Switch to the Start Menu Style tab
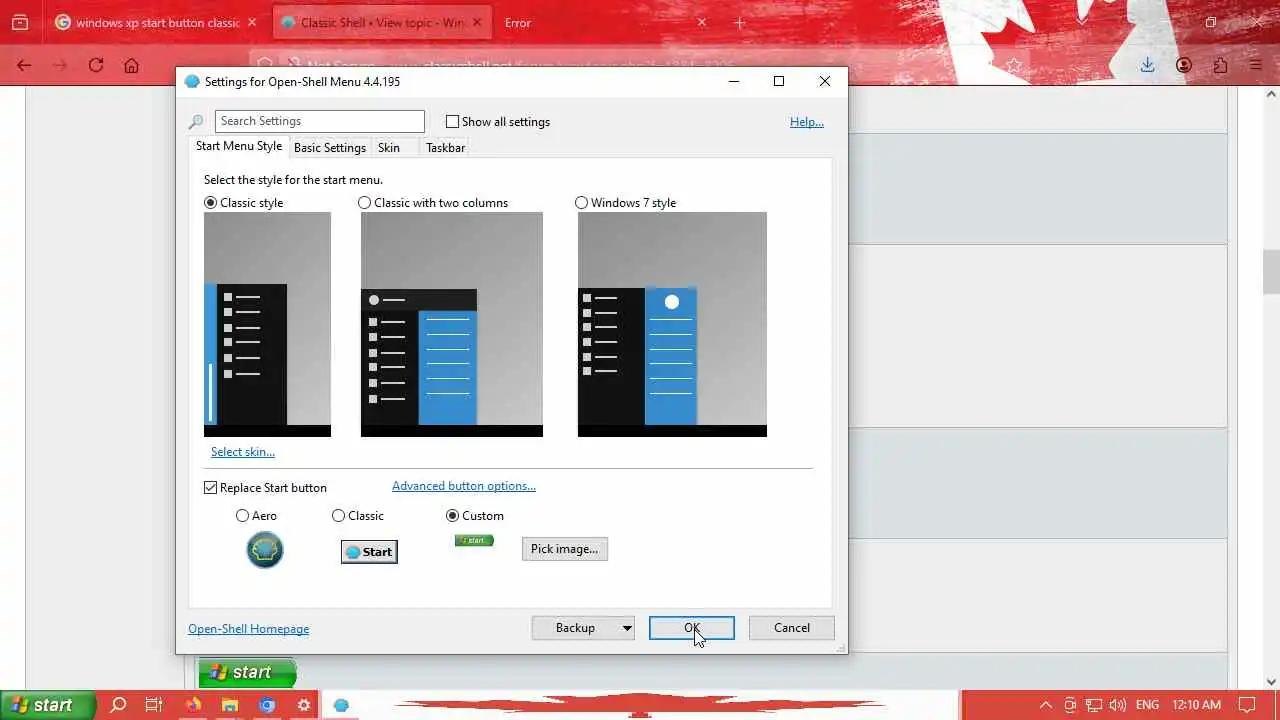This screenshot has height=720, width=1280. pos(239,146)
